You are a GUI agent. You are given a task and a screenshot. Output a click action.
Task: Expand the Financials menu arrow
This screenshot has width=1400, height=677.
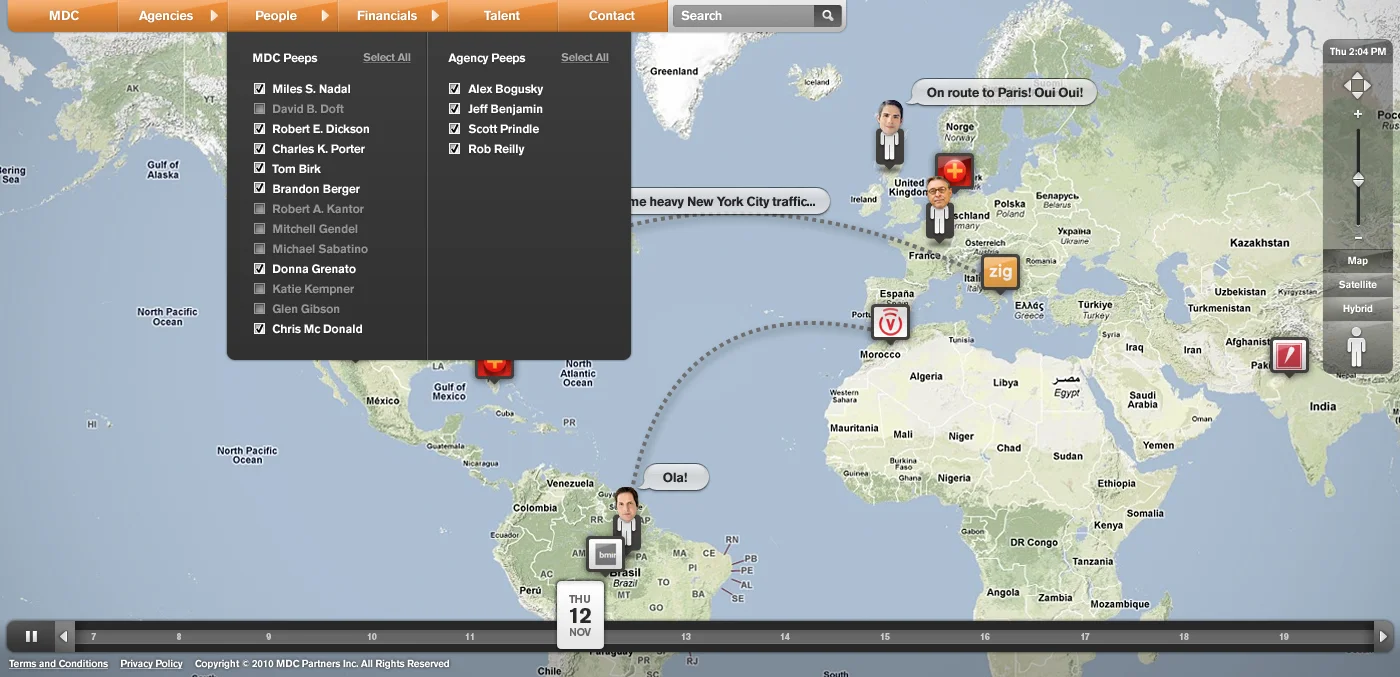(x=435, y=16)
